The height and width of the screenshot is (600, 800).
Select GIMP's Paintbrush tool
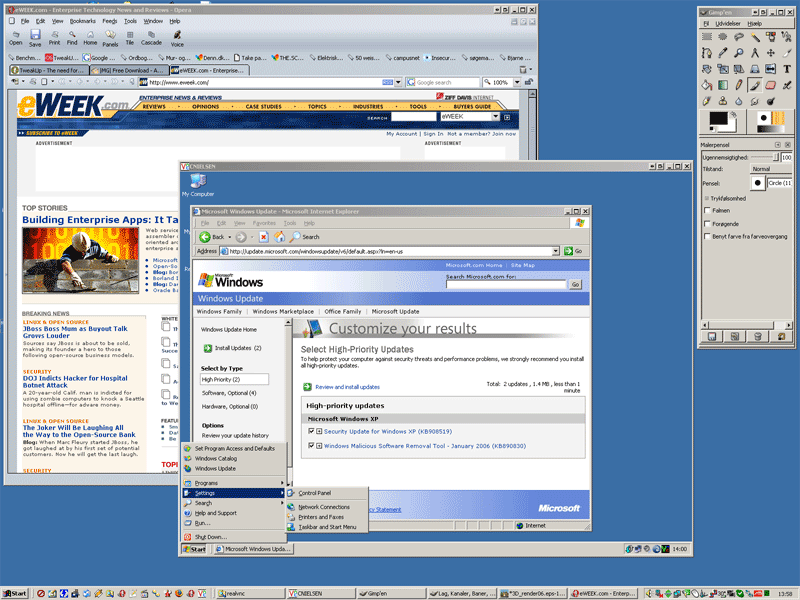(755, 85)
